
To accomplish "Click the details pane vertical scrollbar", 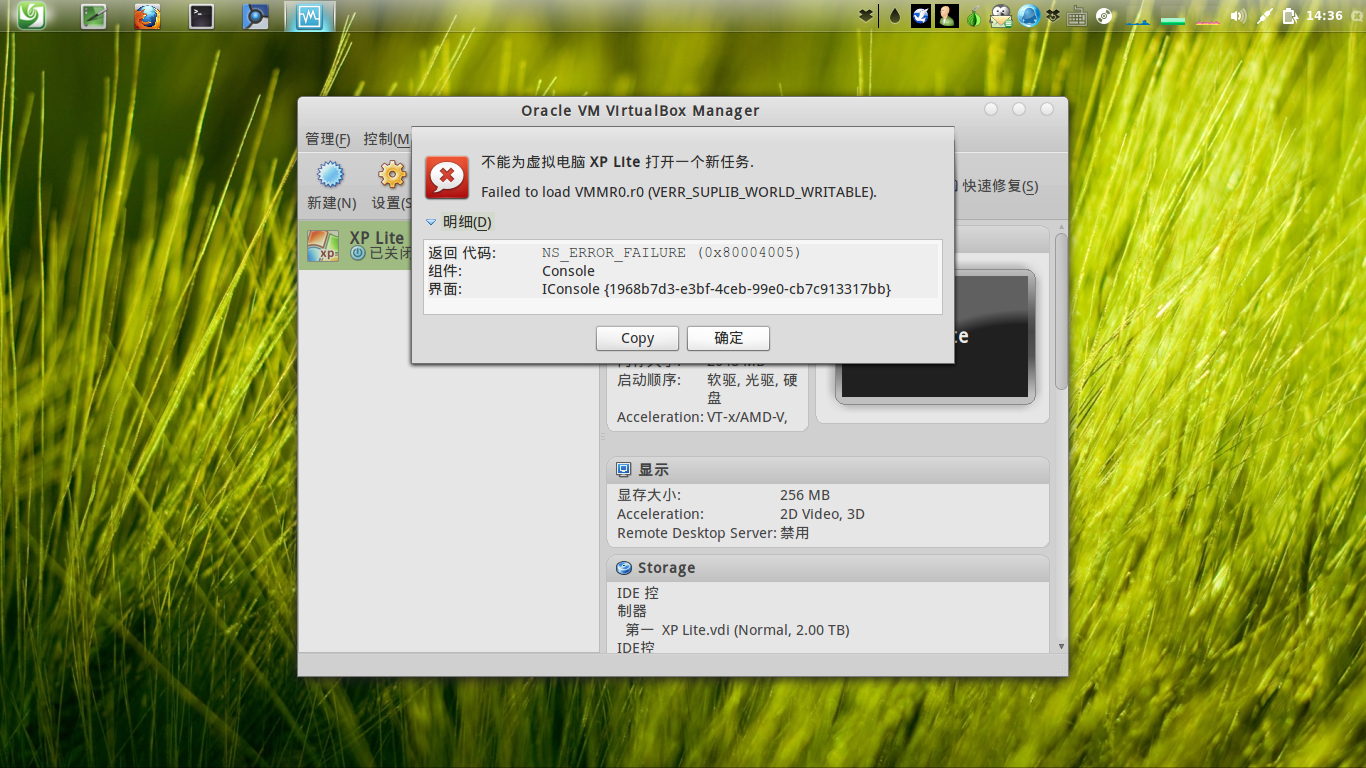I will pyautogui.click(x=1061, y=310).
